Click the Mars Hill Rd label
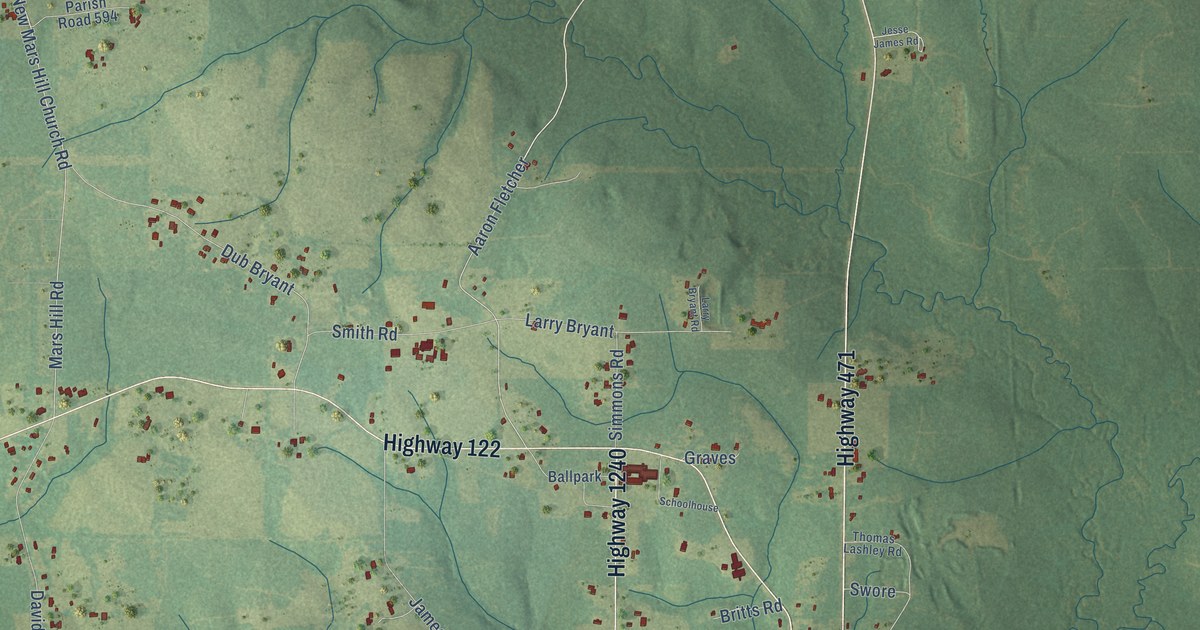1200x630 pixels. click(57, 324)
